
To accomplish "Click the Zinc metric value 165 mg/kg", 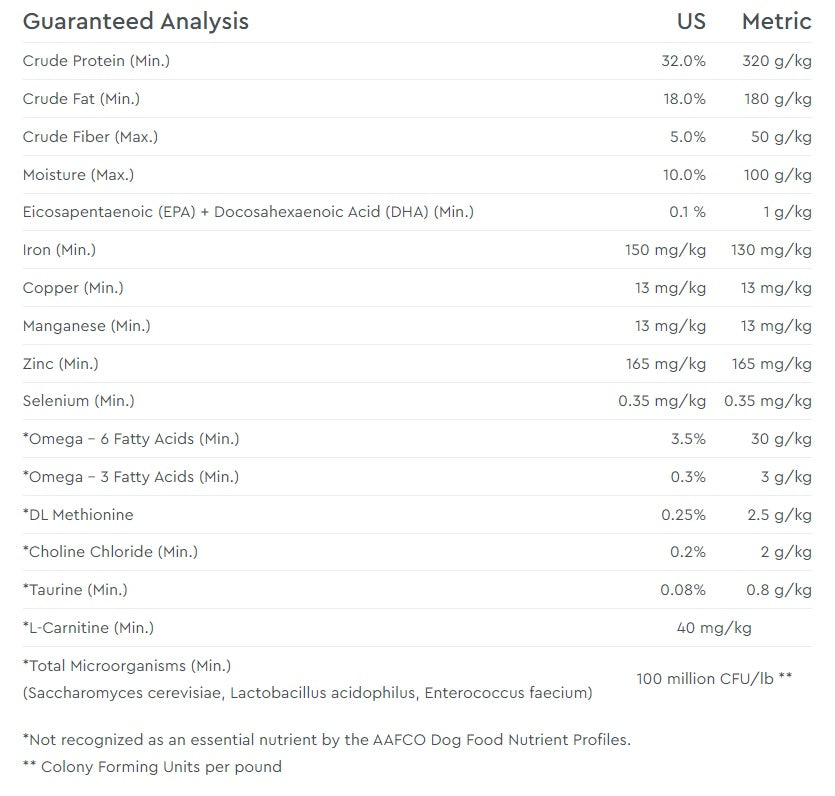I will (x=772, y=363).
